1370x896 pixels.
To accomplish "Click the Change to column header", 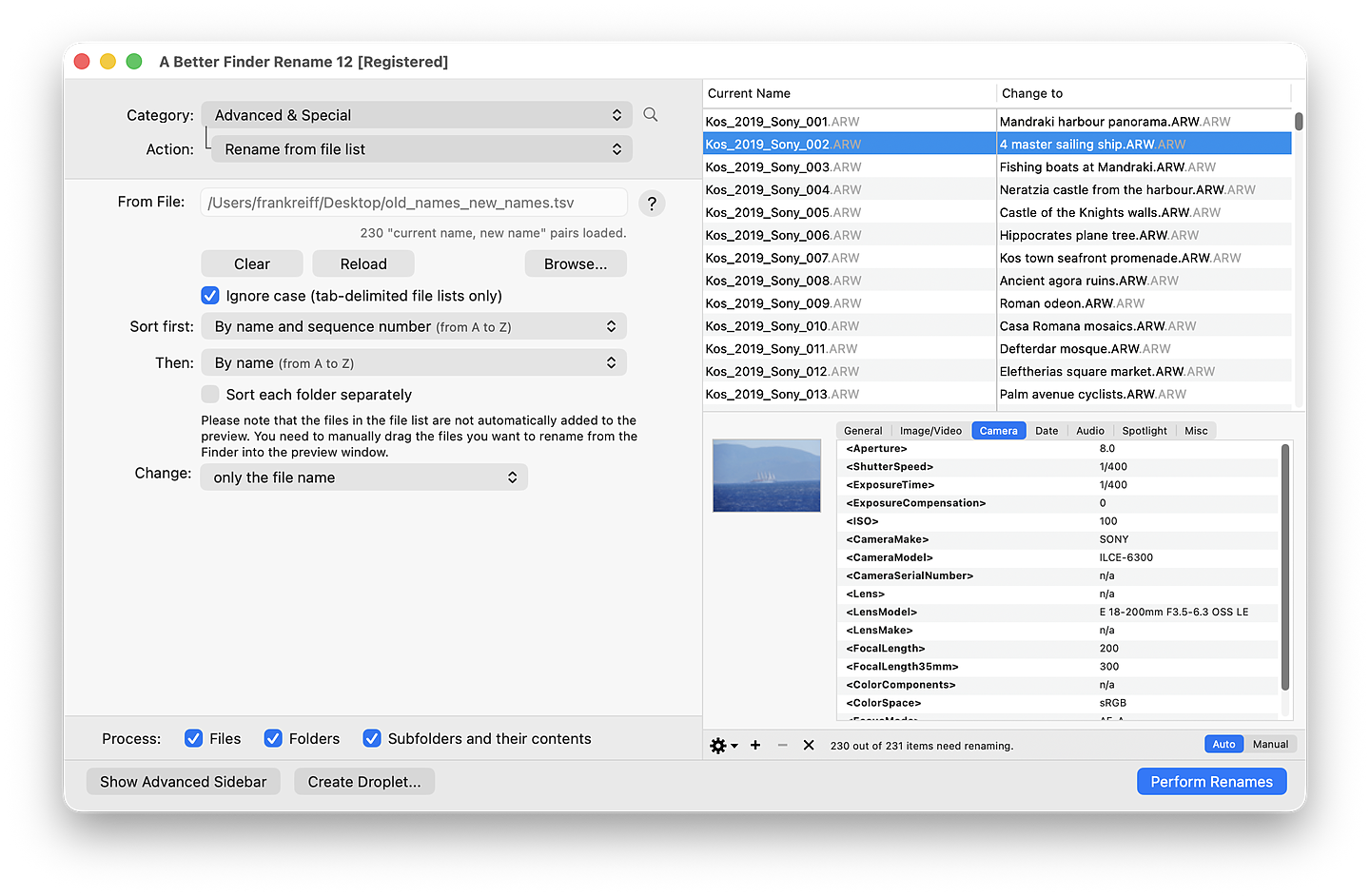I will coord(1144,93).
